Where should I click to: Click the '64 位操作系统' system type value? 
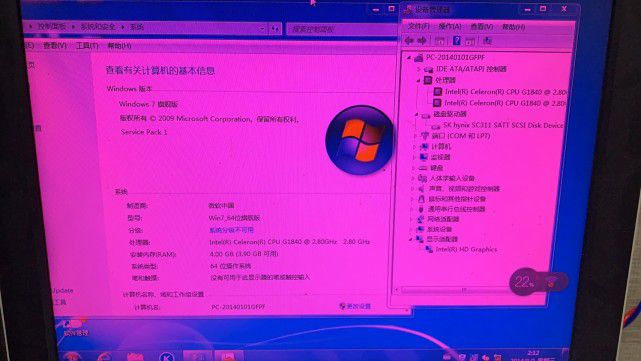231,266
